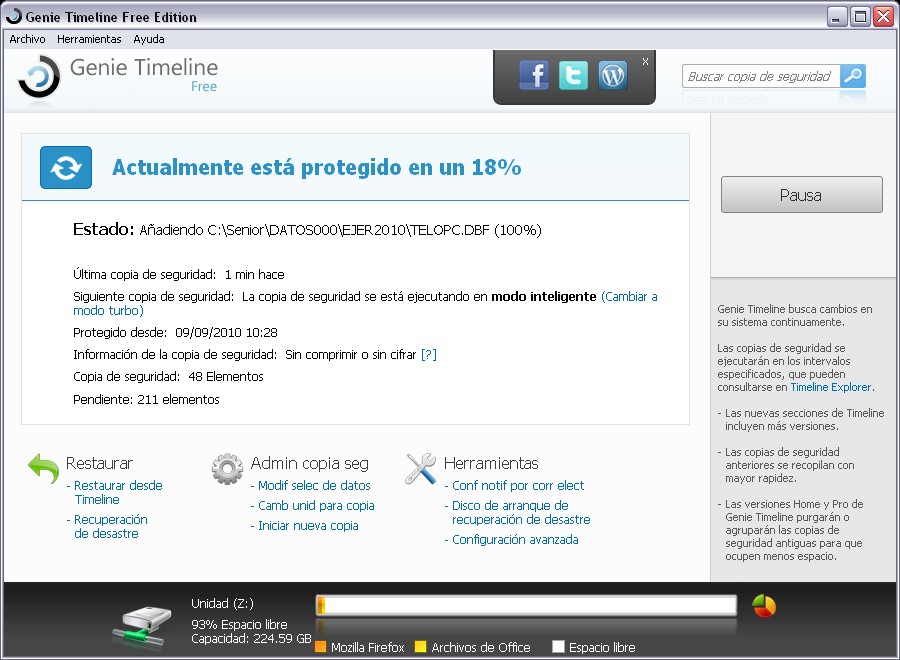Click the Admin copia seg heading

(309, 463)
